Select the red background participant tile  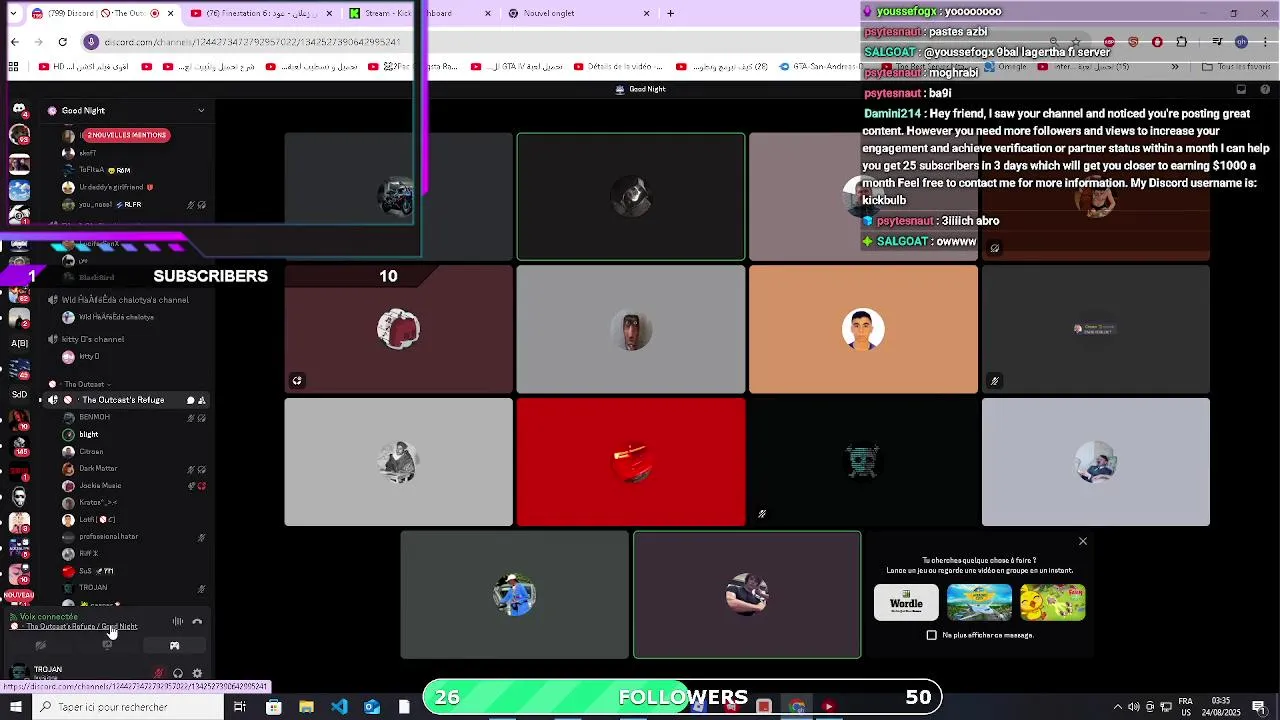click(x=630, y=462)
